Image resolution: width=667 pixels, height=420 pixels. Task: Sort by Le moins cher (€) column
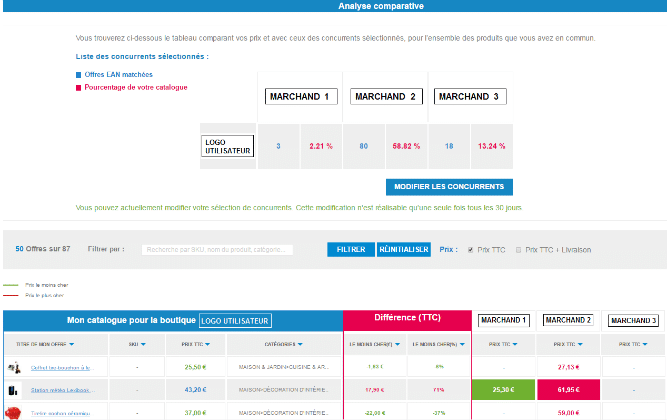[375, 344]
